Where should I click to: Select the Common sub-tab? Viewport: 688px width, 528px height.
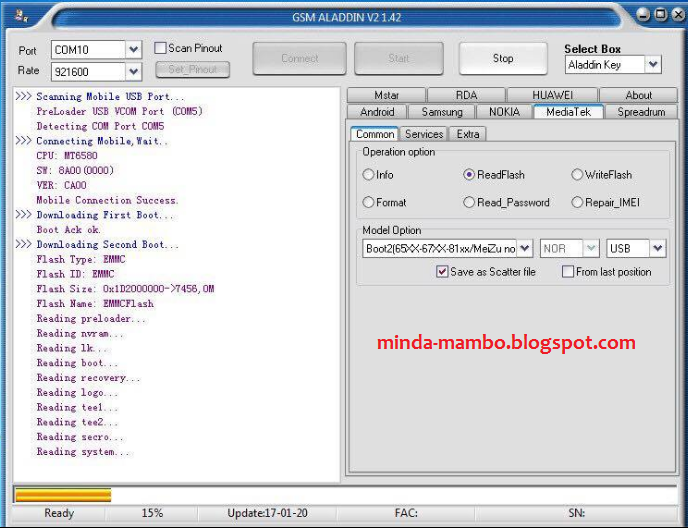tap(375, 134)
